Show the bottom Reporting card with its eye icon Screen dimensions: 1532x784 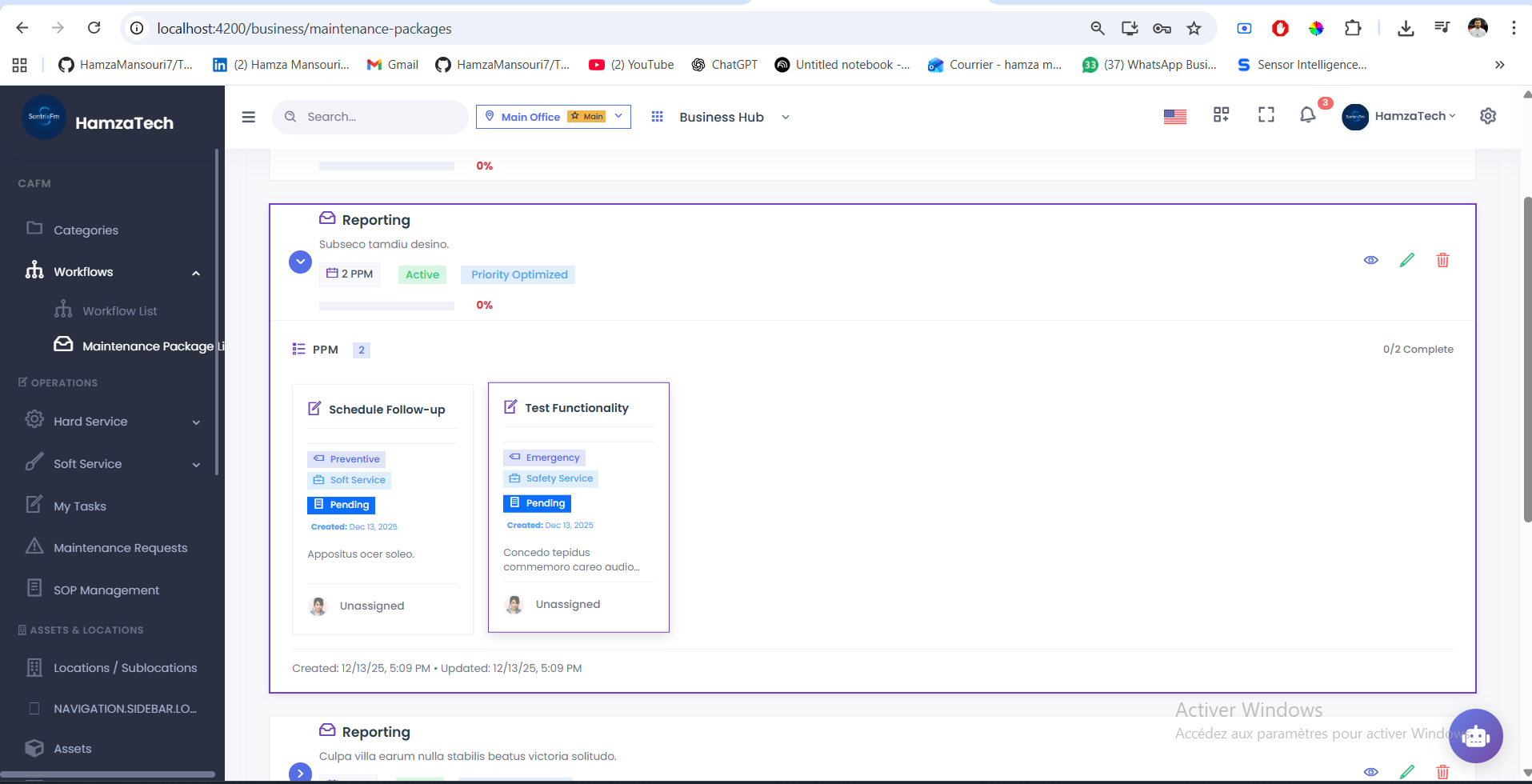1370,771
